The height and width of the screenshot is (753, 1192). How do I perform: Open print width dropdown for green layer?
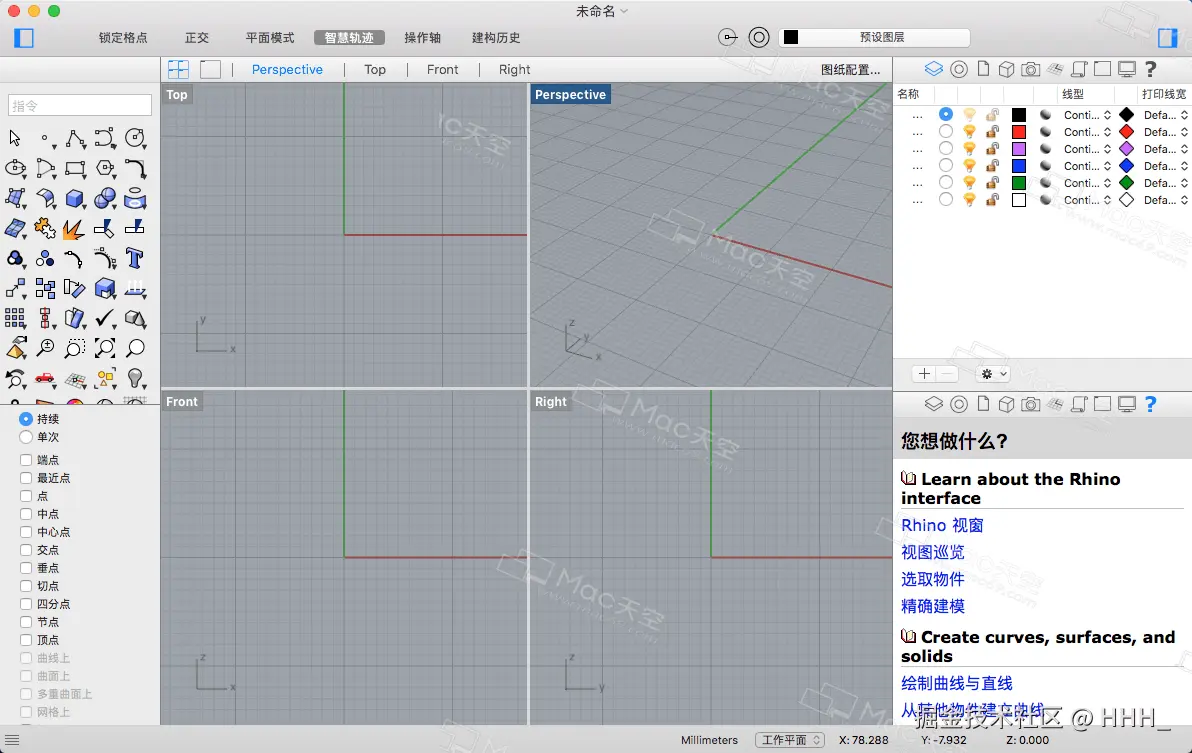pos(1165,183)
